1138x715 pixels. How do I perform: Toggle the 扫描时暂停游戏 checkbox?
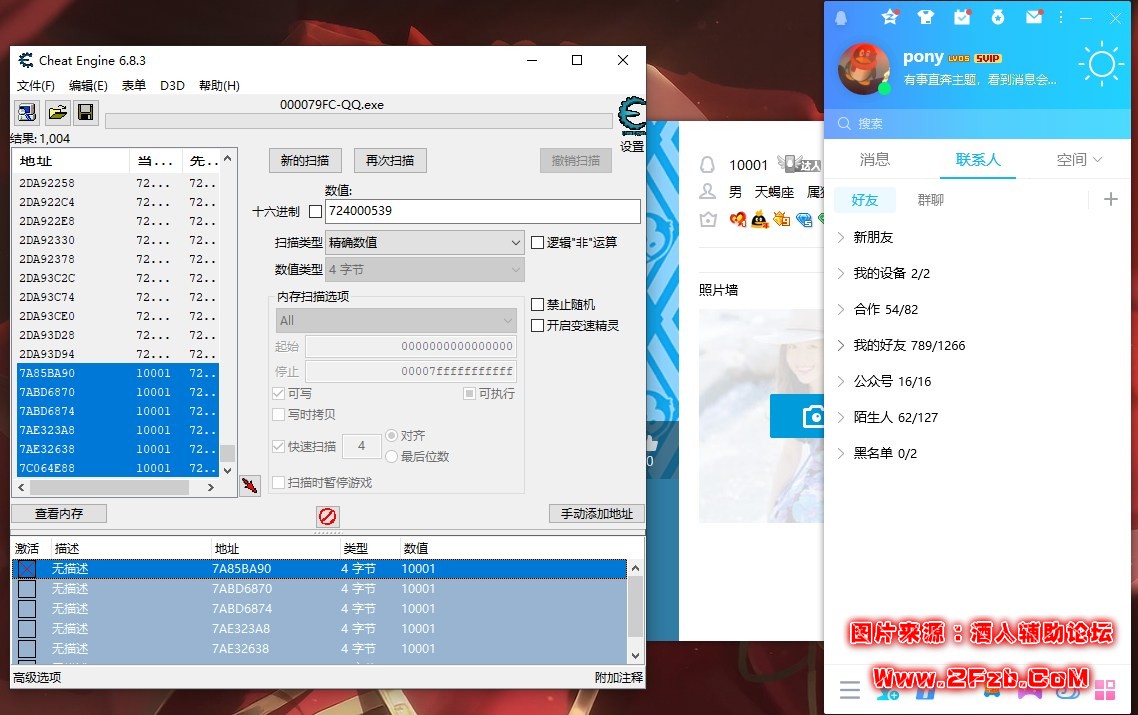click(x=278, y=483)
